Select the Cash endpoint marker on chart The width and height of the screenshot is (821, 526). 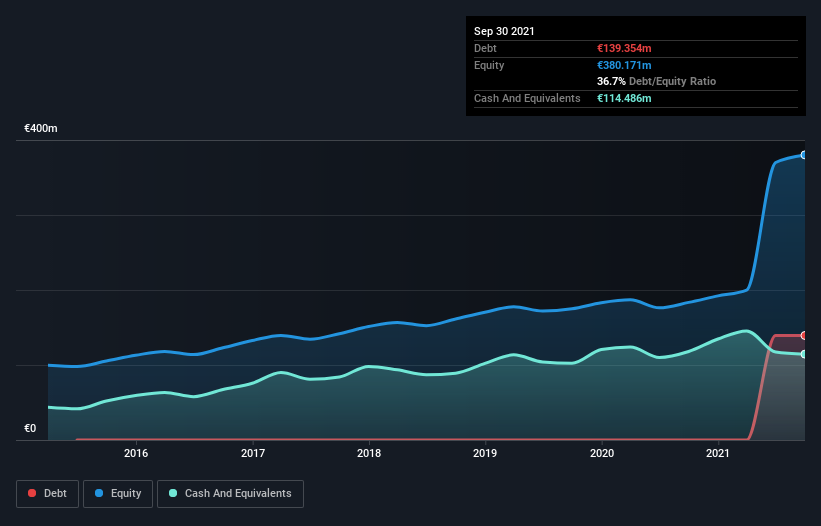point(804,354)
